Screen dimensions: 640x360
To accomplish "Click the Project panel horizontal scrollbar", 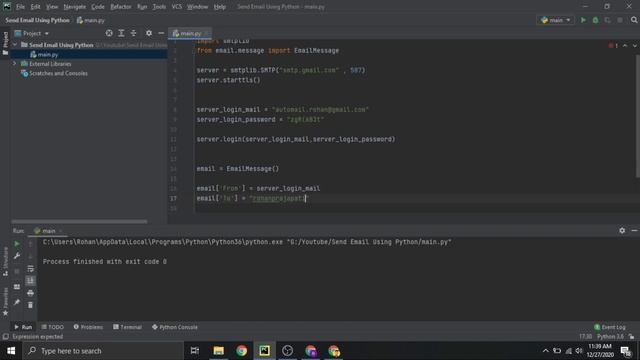I will click(x=80, y=222).
